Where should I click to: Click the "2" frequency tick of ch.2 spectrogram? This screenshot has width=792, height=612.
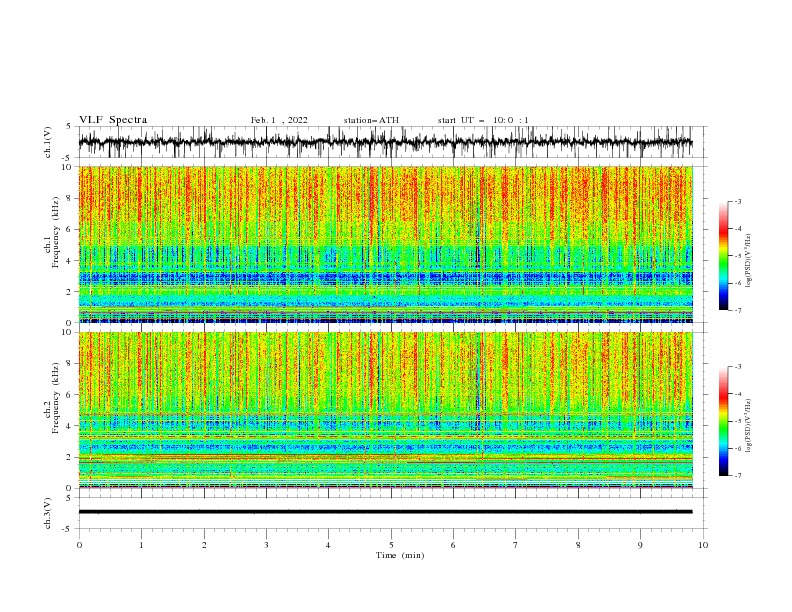coord(70,457)
